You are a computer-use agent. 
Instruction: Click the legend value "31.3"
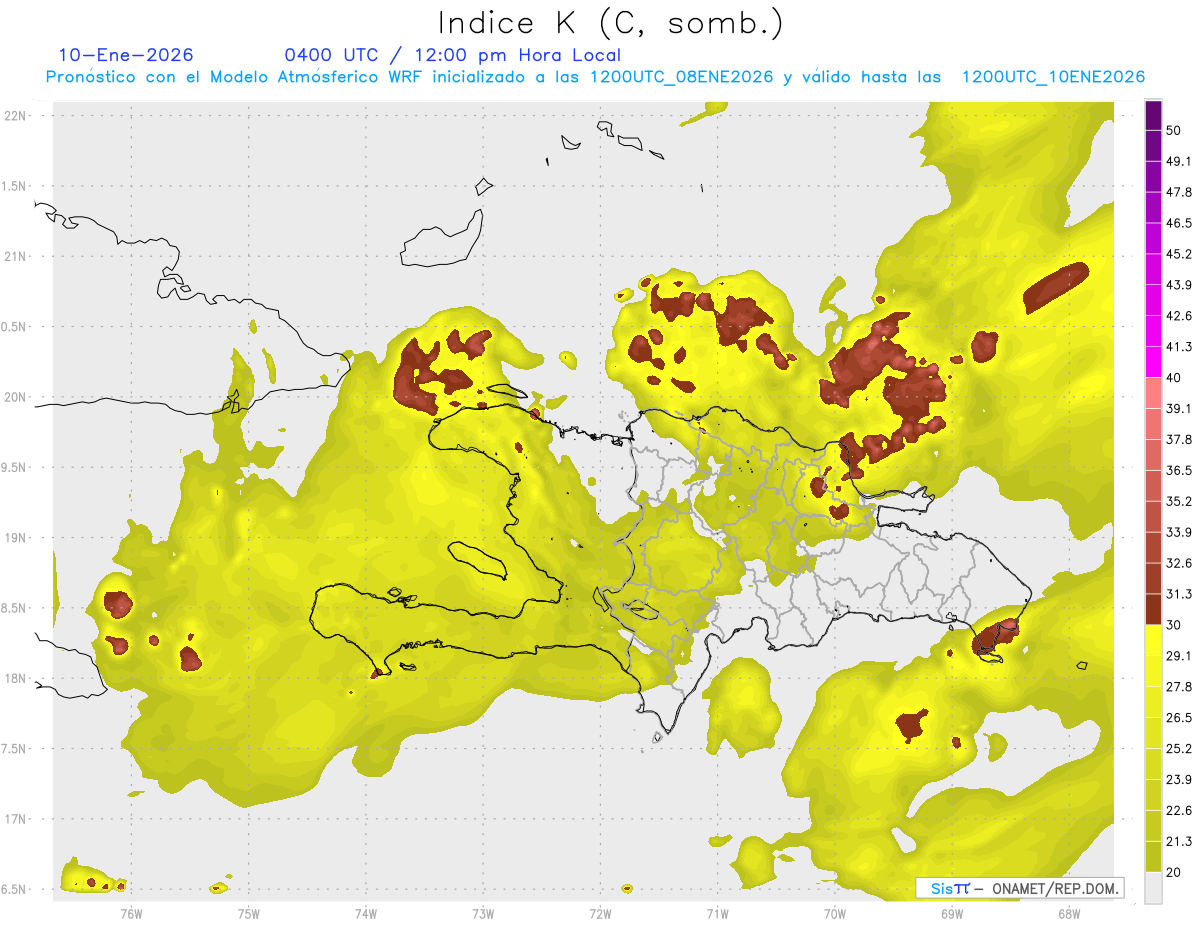[1179, 594]
